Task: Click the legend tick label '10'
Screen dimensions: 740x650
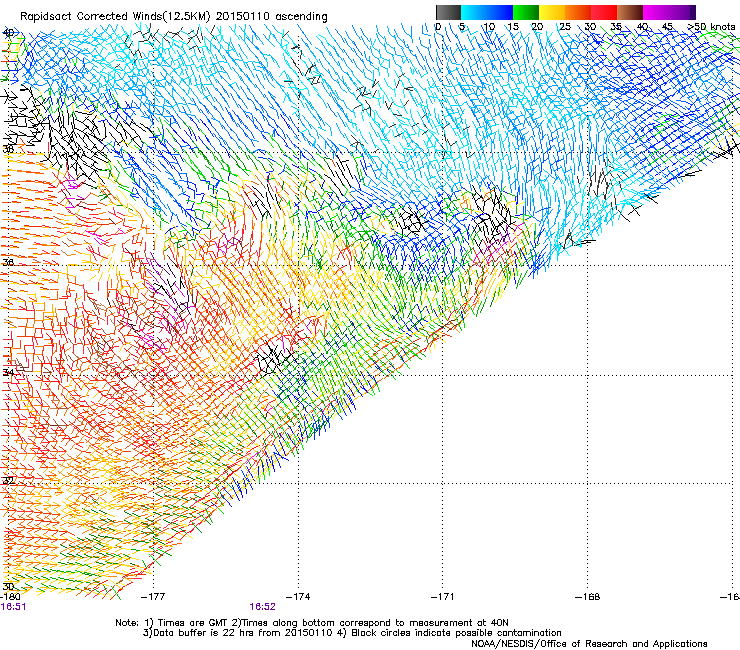Action: pyautogui.click(x=489, y=27)
